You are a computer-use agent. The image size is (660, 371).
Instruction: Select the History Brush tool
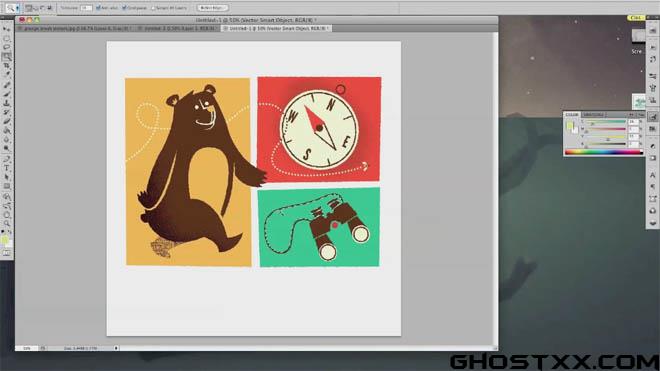pyautogui.click(x=6, y=112)
